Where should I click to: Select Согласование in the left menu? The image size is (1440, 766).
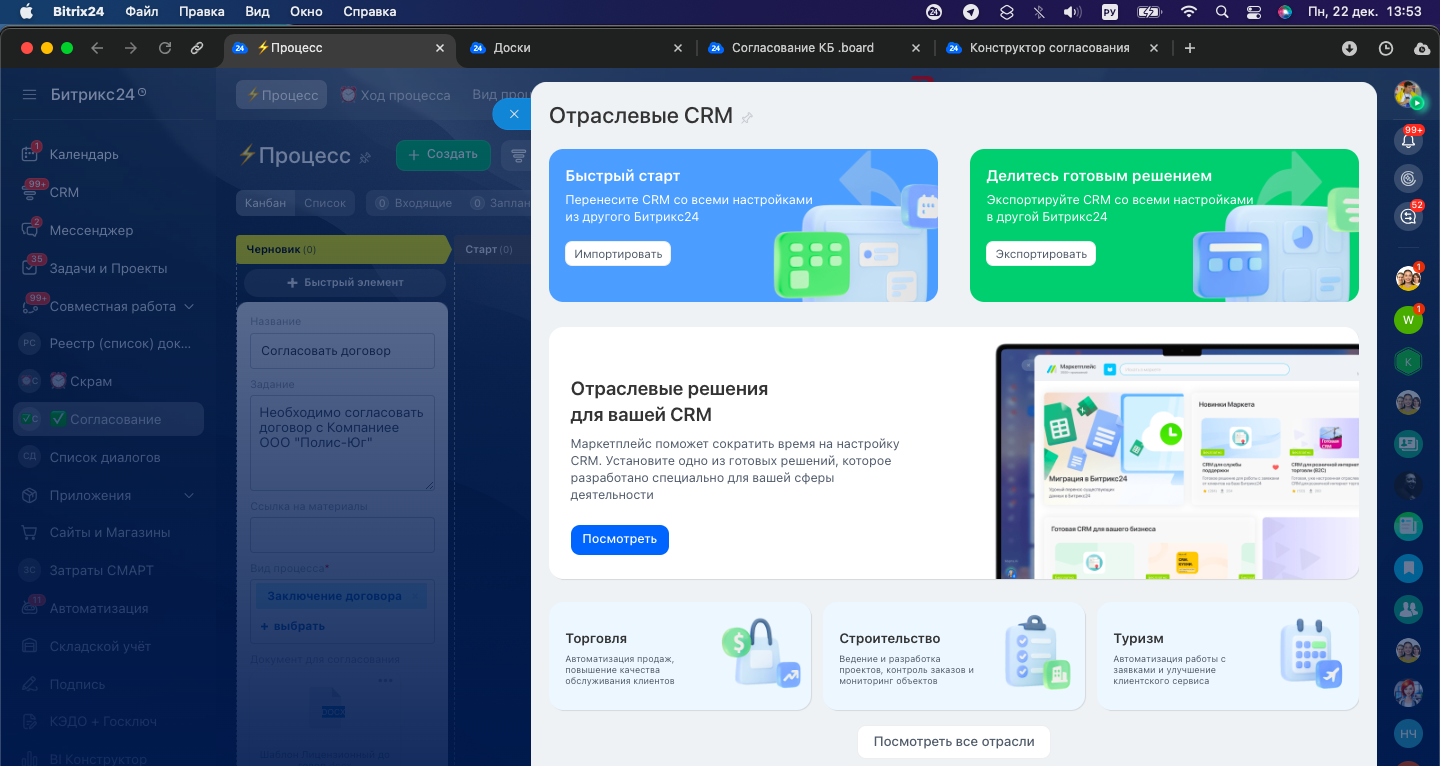[108, 419]
